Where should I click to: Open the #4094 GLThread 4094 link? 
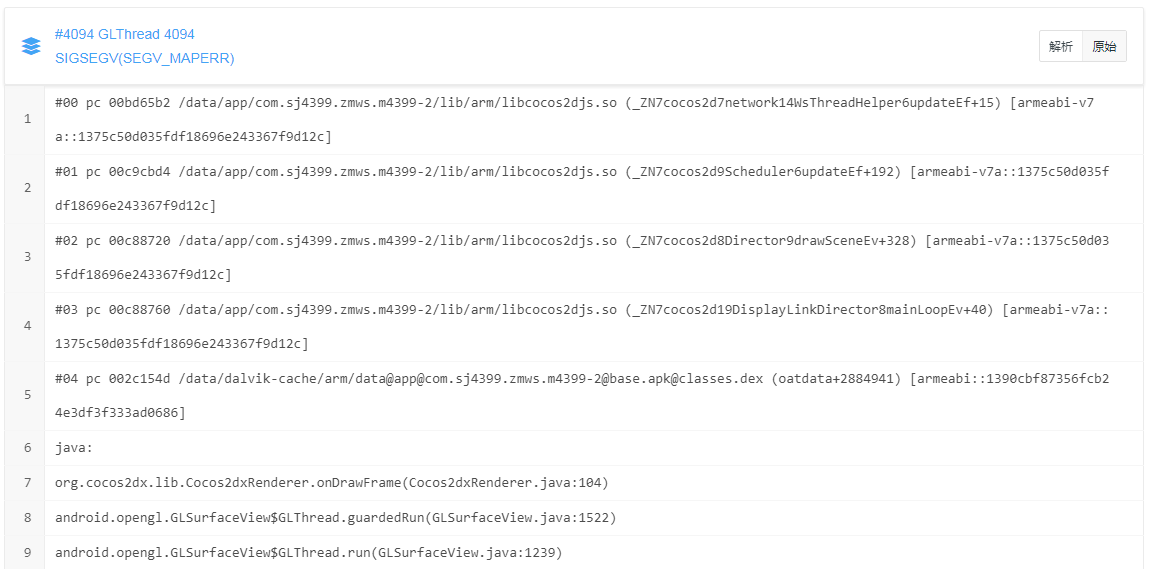125,34
